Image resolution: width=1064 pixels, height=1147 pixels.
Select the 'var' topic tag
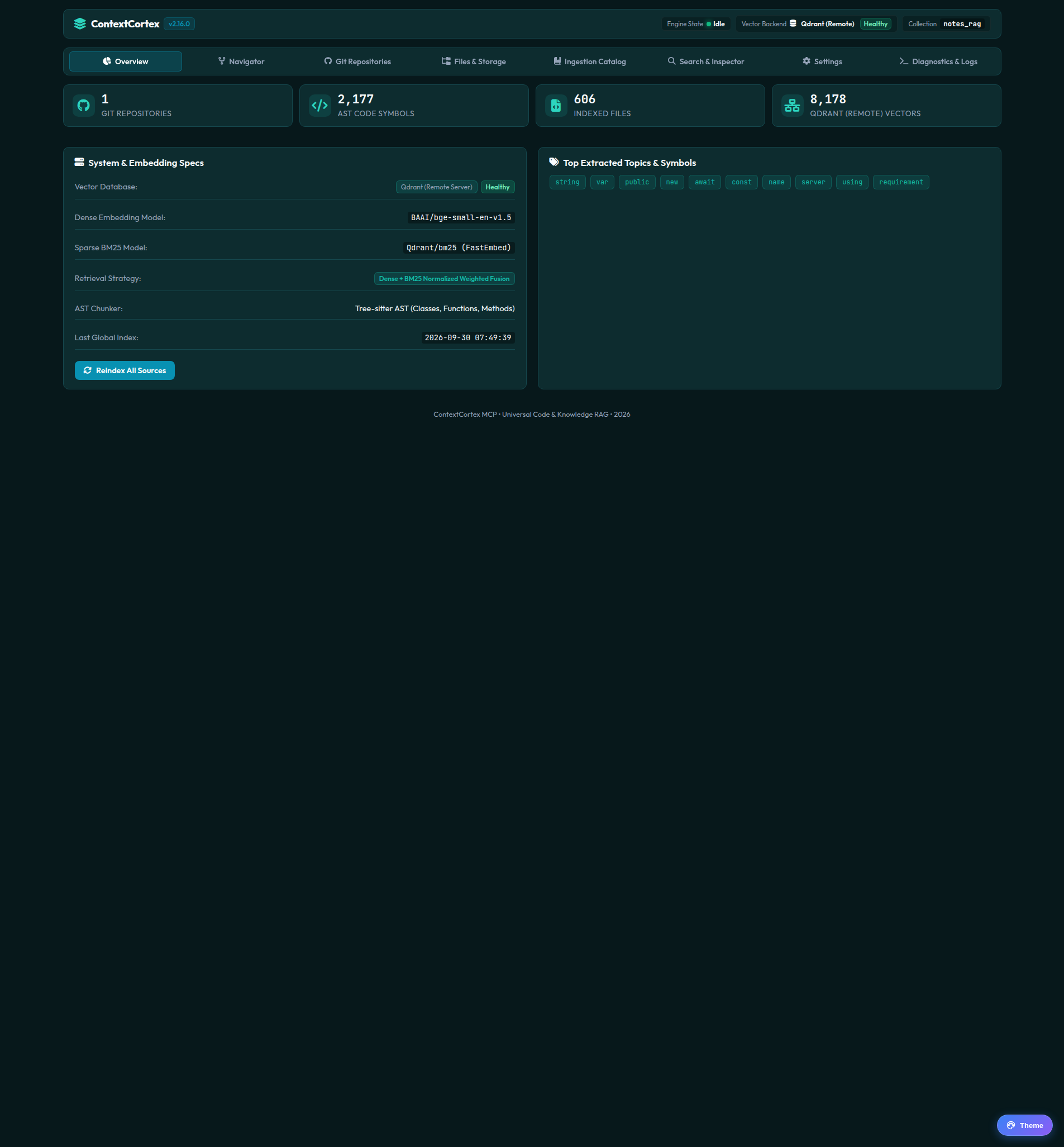click(x=602, y=182)
